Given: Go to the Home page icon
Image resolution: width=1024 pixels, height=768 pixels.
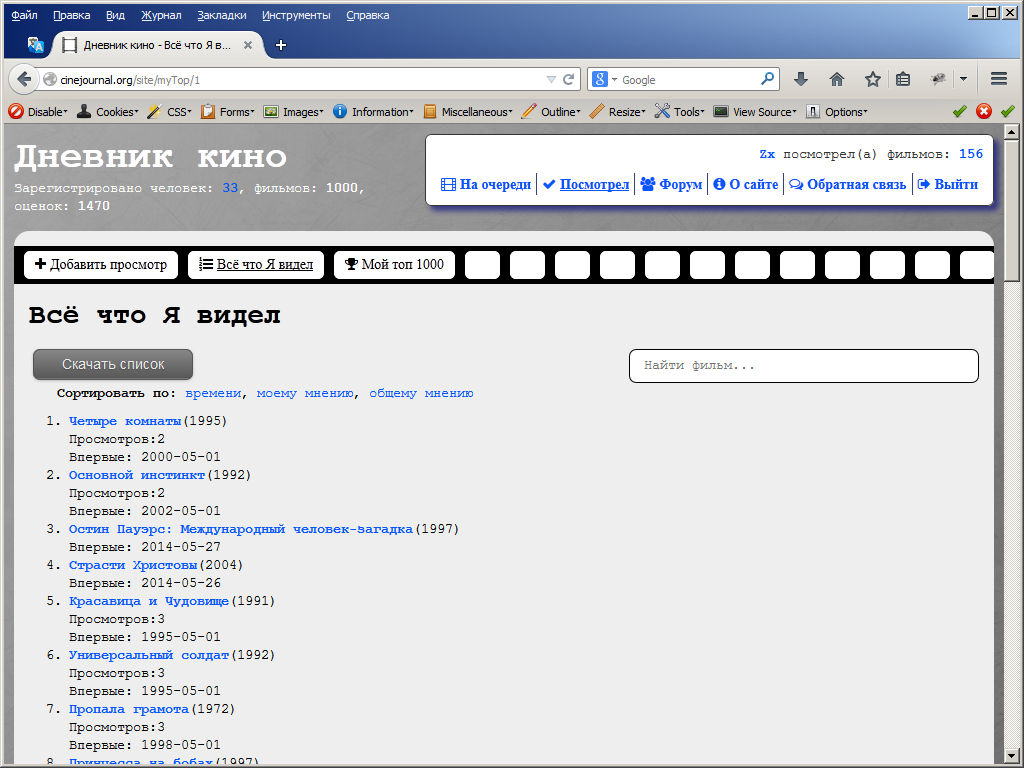Looking at the screenshot, I should tap(837, 80).
